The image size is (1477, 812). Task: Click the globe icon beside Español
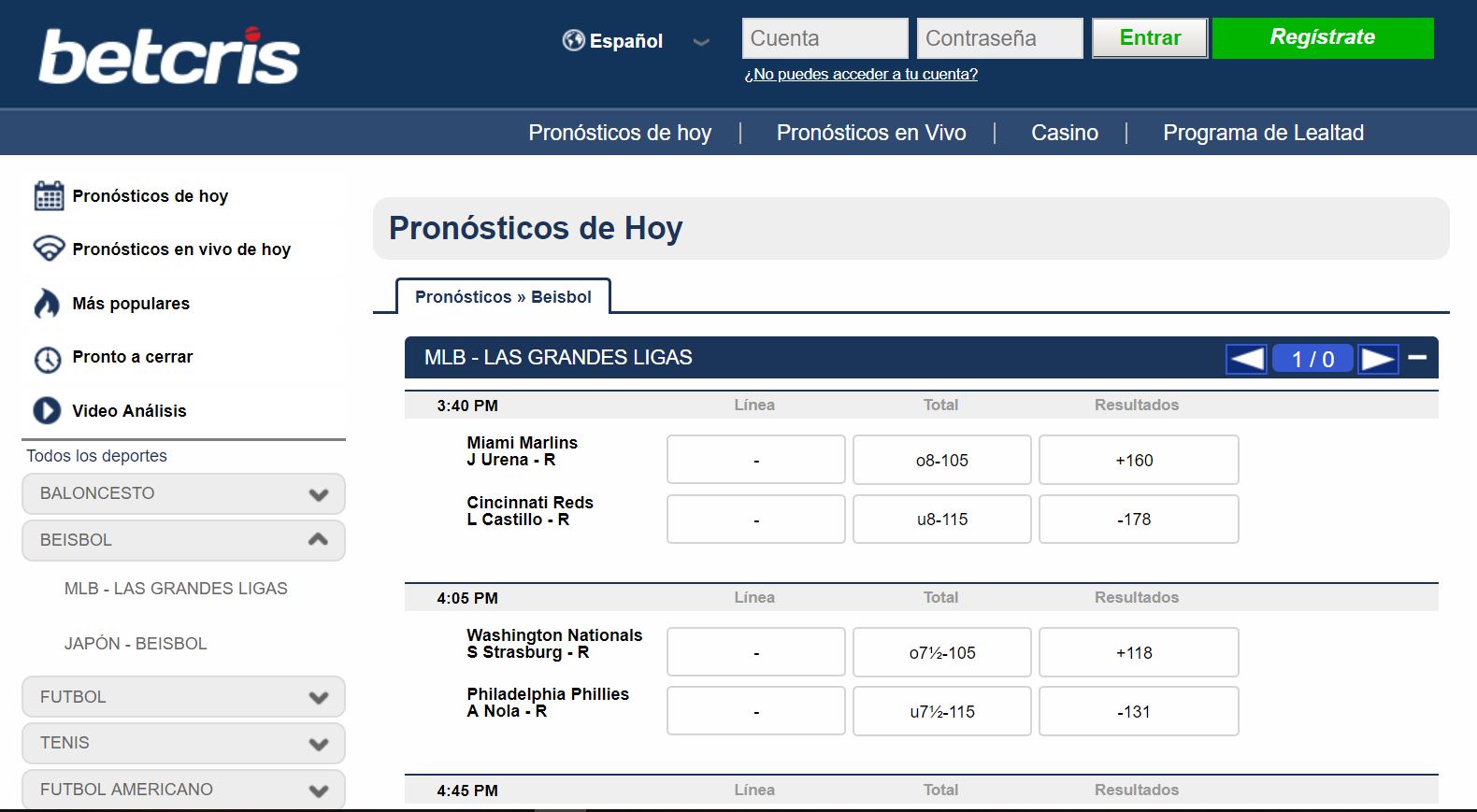click(573, 40)
